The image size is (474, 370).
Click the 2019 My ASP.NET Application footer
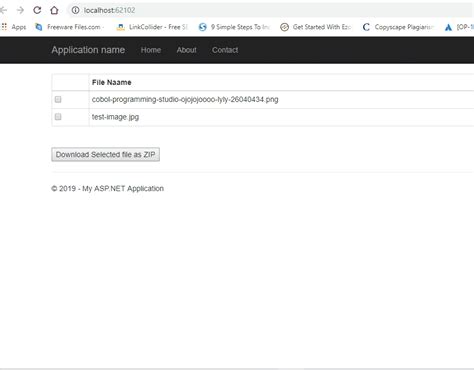click(107, 188)
